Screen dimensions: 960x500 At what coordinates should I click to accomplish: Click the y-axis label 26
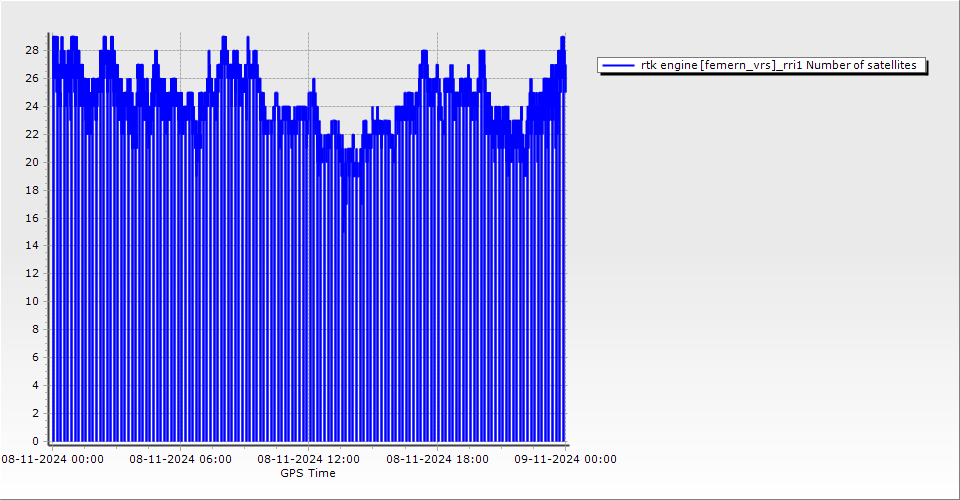(x=31, y=78)
